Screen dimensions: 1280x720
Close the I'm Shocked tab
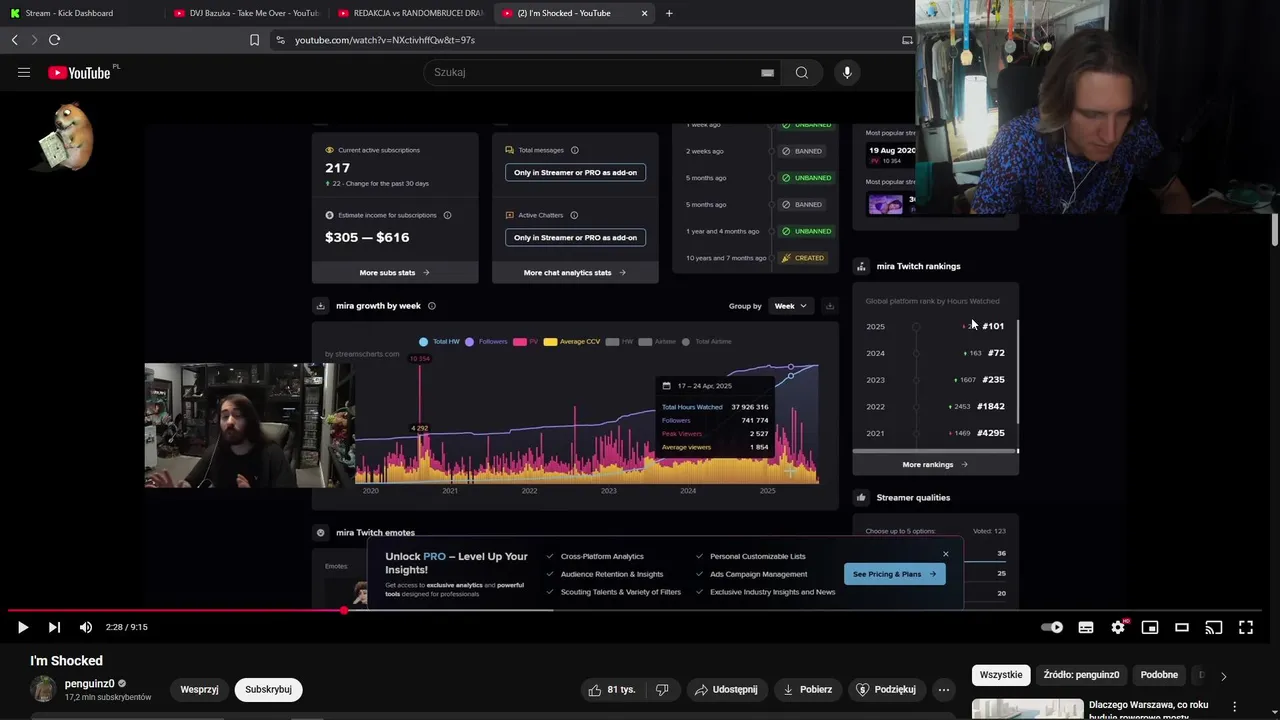click(x=644, y=13)
